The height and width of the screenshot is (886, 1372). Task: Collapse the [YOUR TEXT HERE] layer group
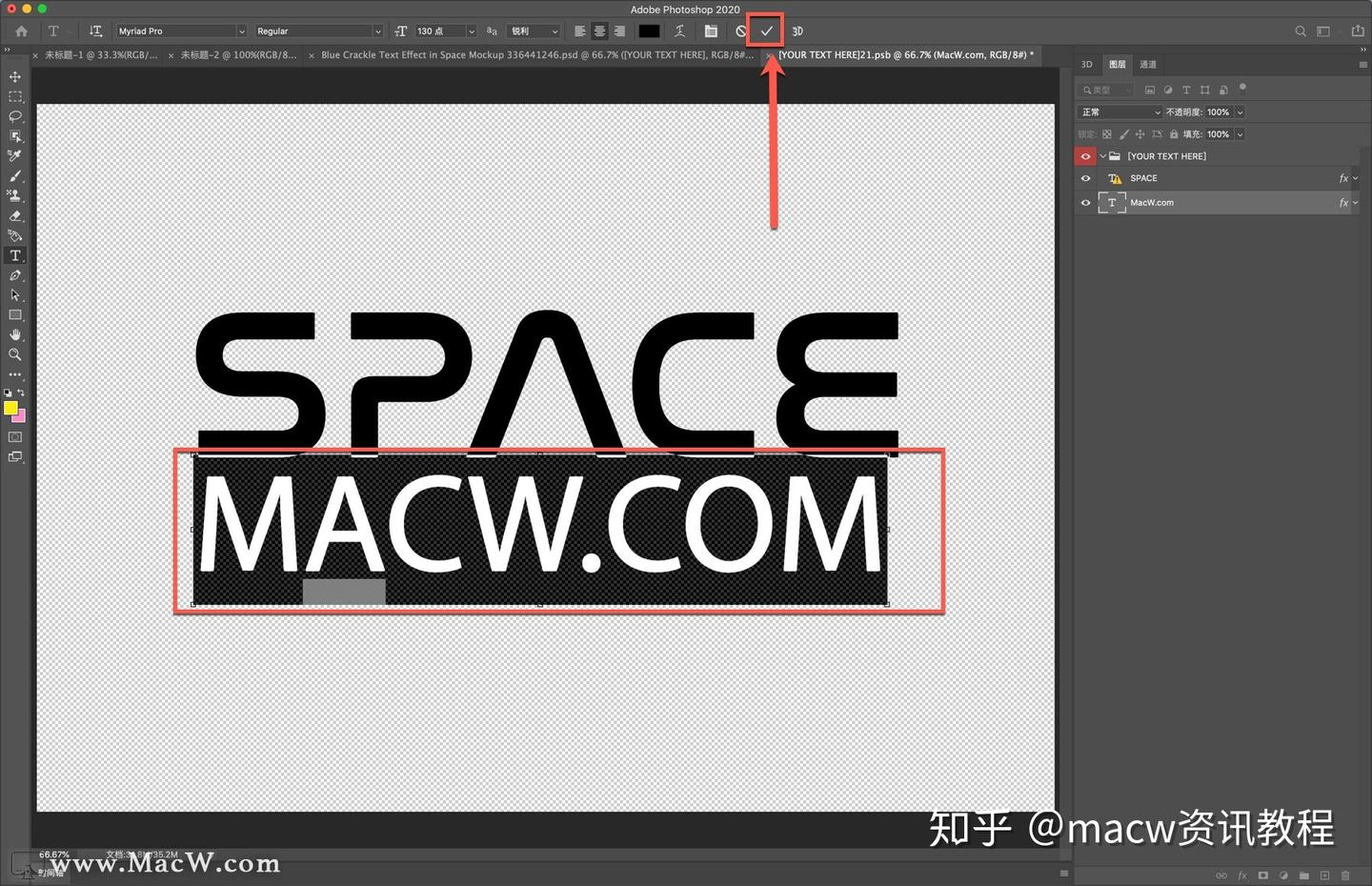[1102, 155]
